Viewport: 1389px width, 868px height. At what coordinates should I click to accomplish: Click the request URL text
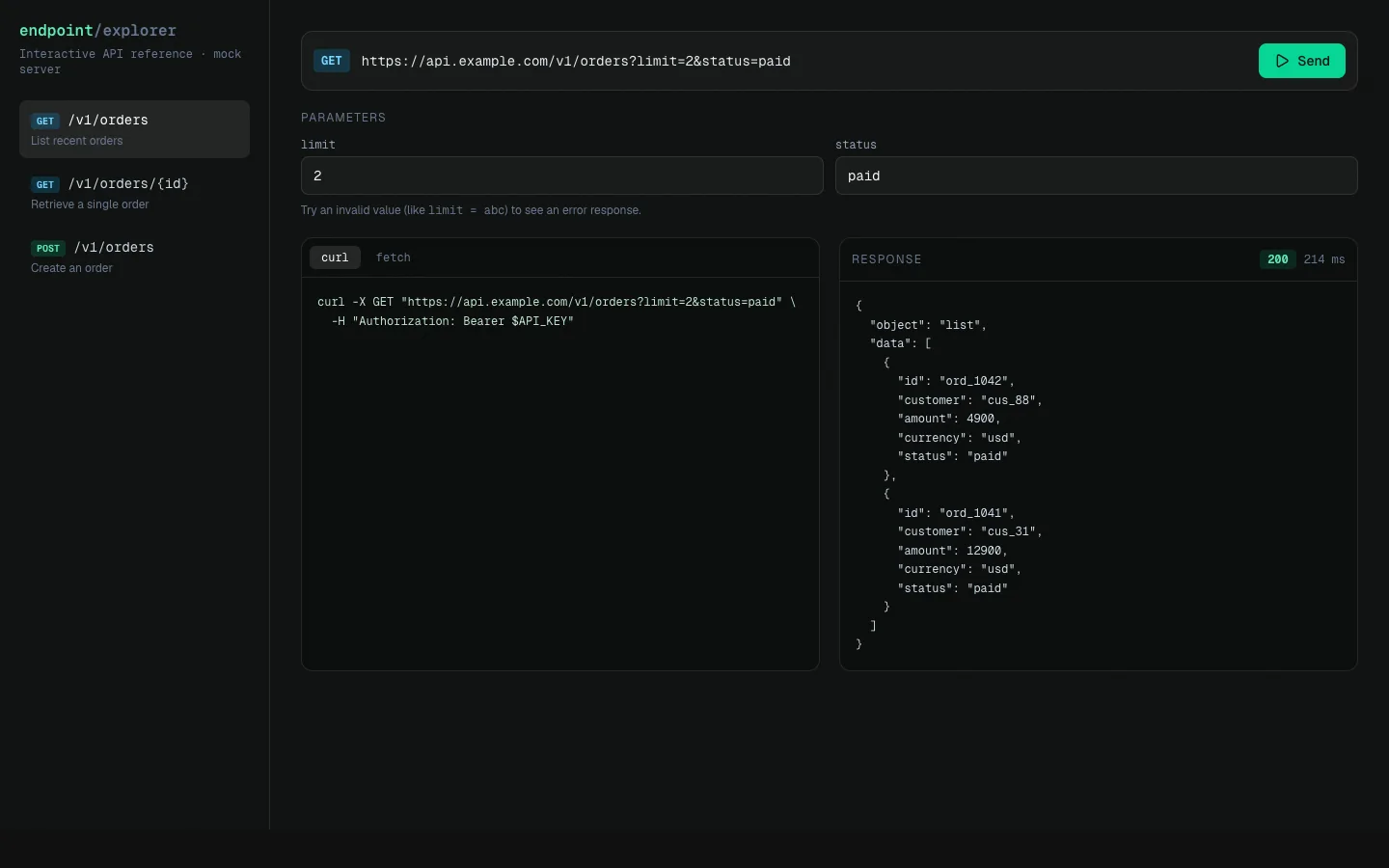[x=576, y=61]
